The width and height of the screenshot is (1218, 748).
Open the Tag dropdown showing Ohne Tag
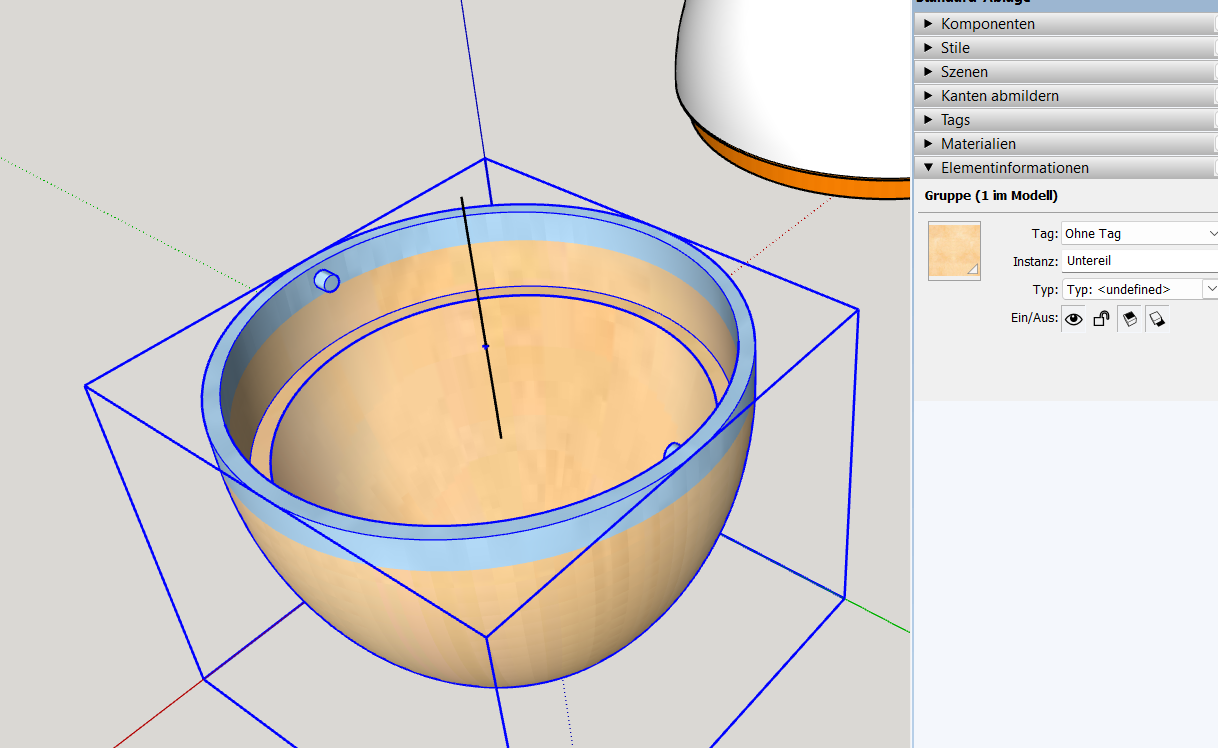(1139, 233)
